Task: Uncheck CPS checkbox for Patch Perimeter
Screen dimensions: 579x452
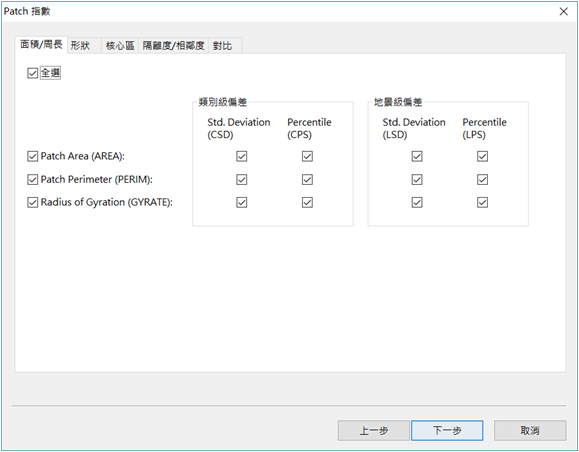Action: coord(307,179)
